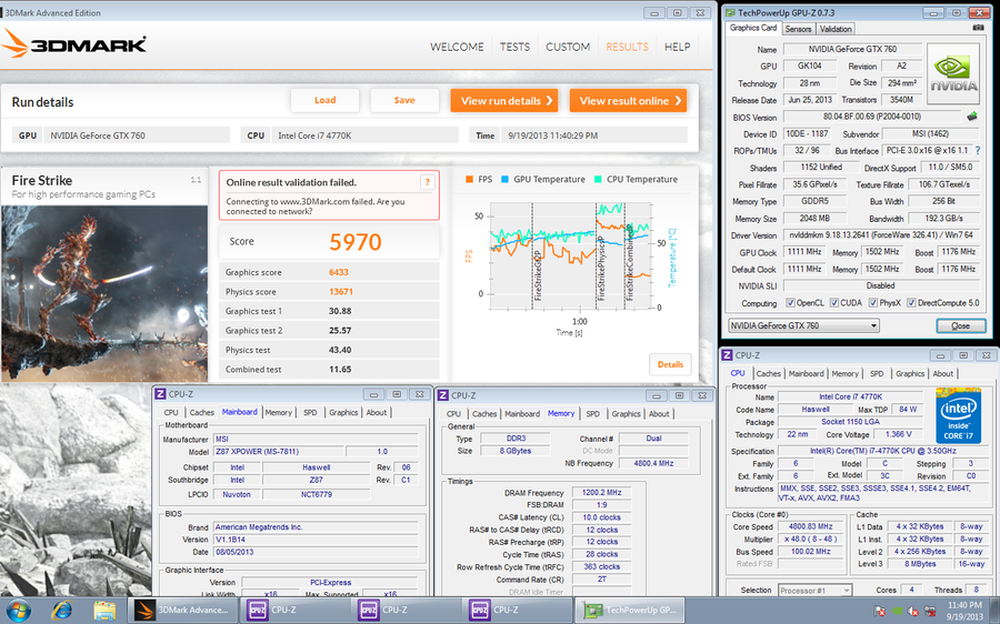Image resolution: width=1000 pixels, height=624 pixels.
Task: Open the About tab in the CPU-Z Memory window
Action: point(659,414)
